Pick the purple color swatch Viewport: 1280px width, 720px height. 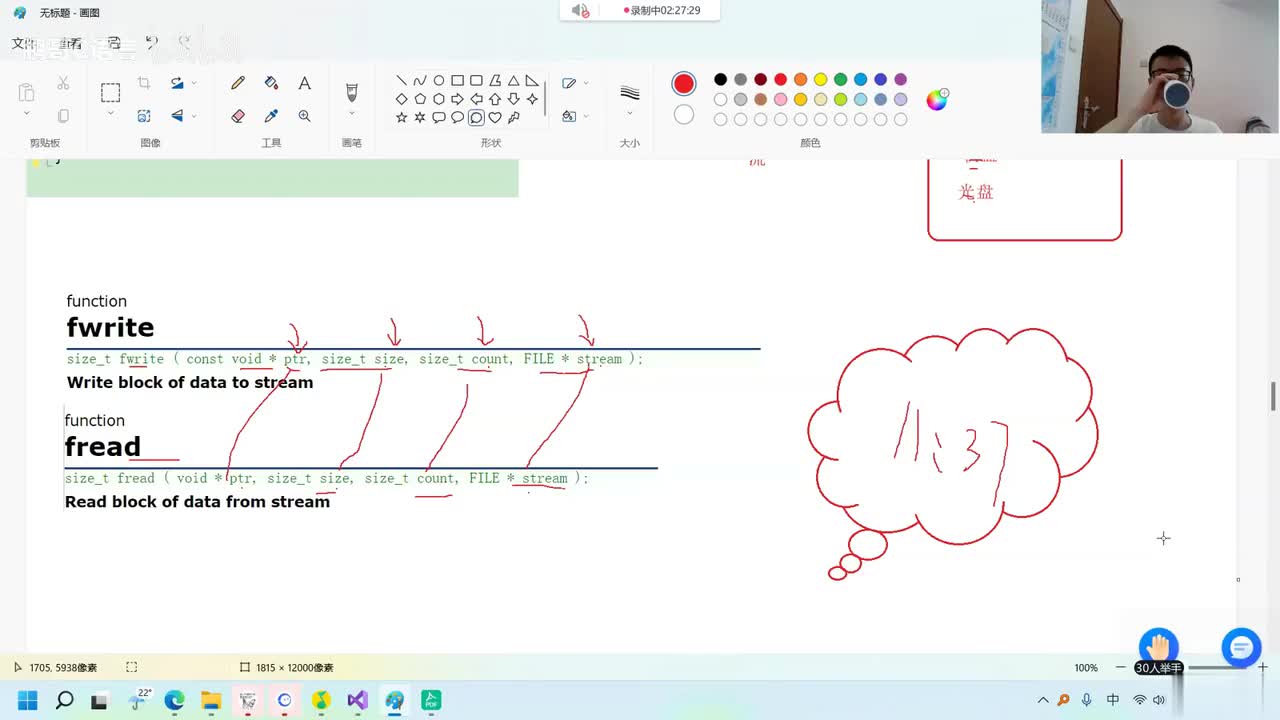(900, 79)
